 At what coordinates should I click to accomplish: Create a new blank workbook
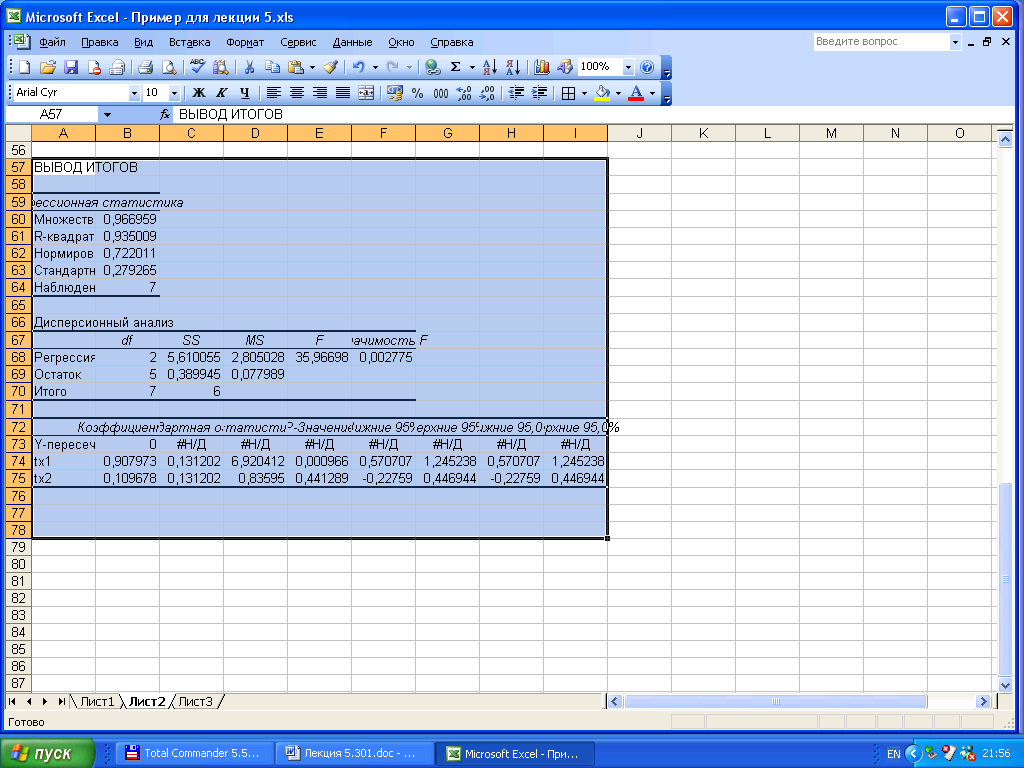(x=25, y=67)
